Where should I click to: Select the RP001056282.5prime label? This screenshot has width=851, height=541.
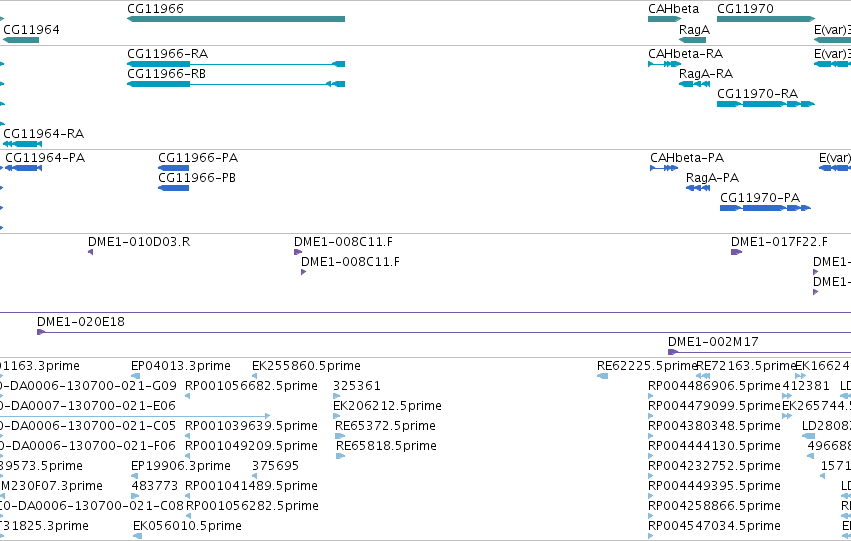tap(252, 506)
